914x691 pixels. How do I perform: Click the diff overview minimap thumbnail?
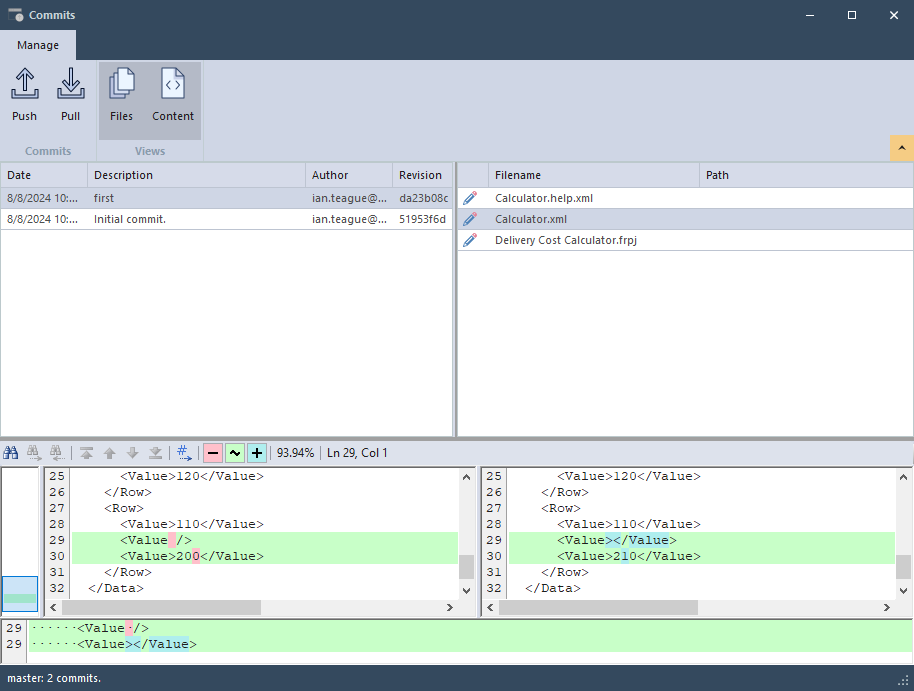[x=20, y=594]
